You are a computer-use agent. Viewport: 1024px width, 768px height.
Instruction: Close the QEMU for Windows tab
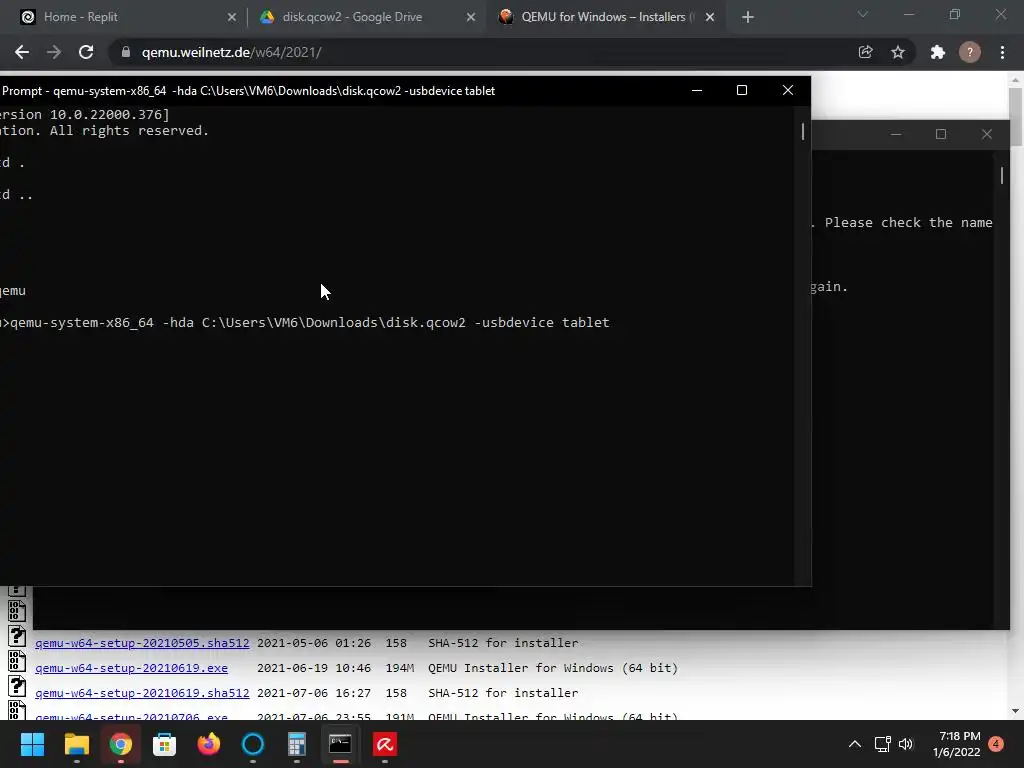click(x=710, y=18)
